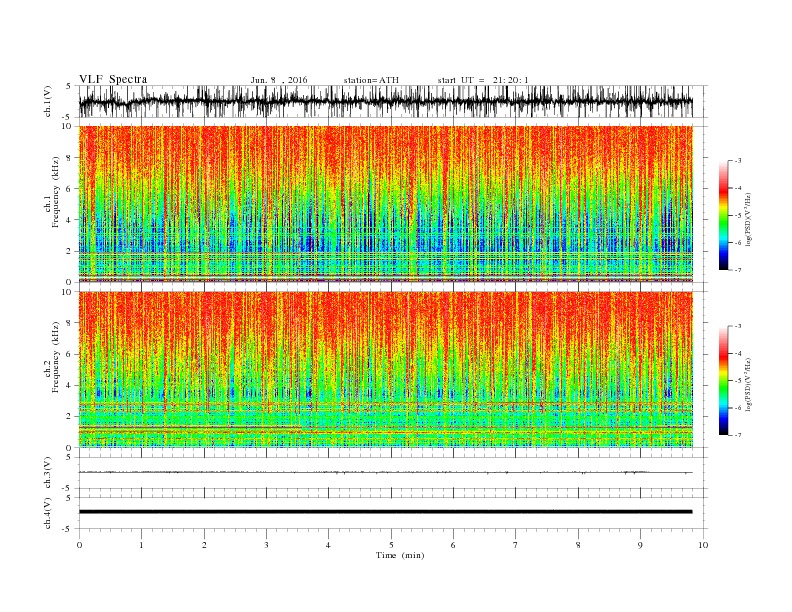Image resolution: width=792 pixels, height=612 pixels.
Task: Click the time axis tick label "4"
Action: 329,545
